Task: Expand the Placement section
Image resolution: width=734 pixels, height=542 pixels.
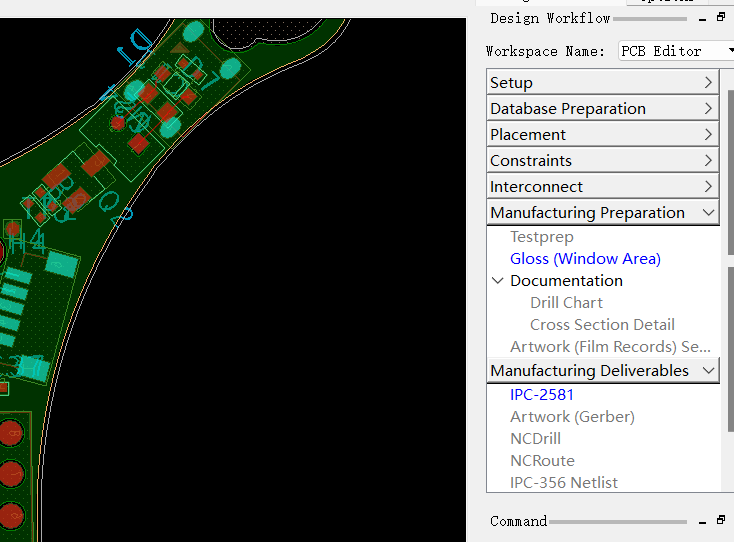Action: point(602,134)
